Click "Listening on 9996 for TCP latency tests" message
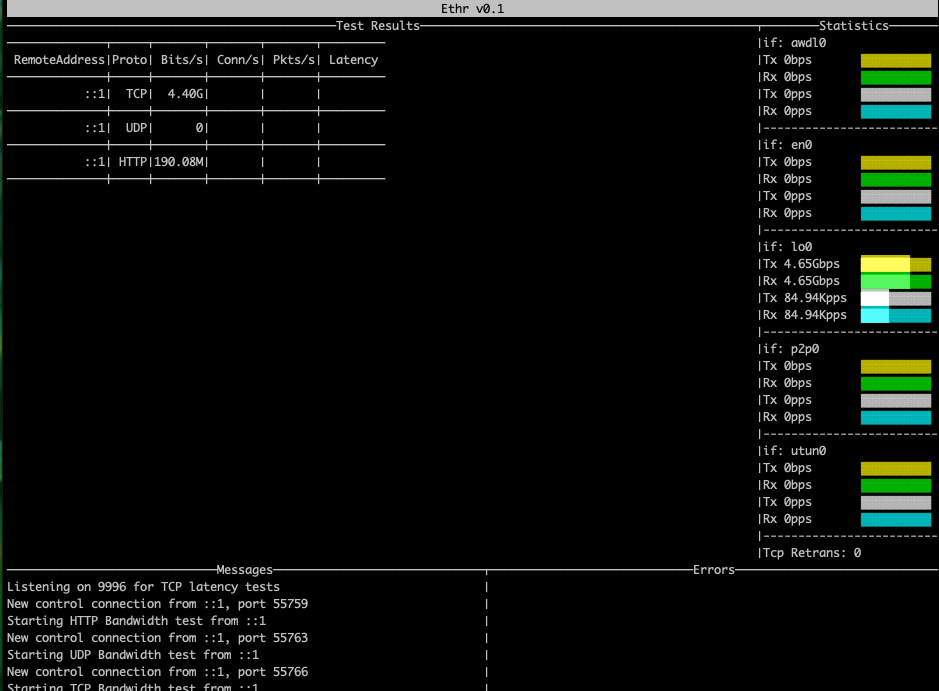 click(x=143, y=587)
